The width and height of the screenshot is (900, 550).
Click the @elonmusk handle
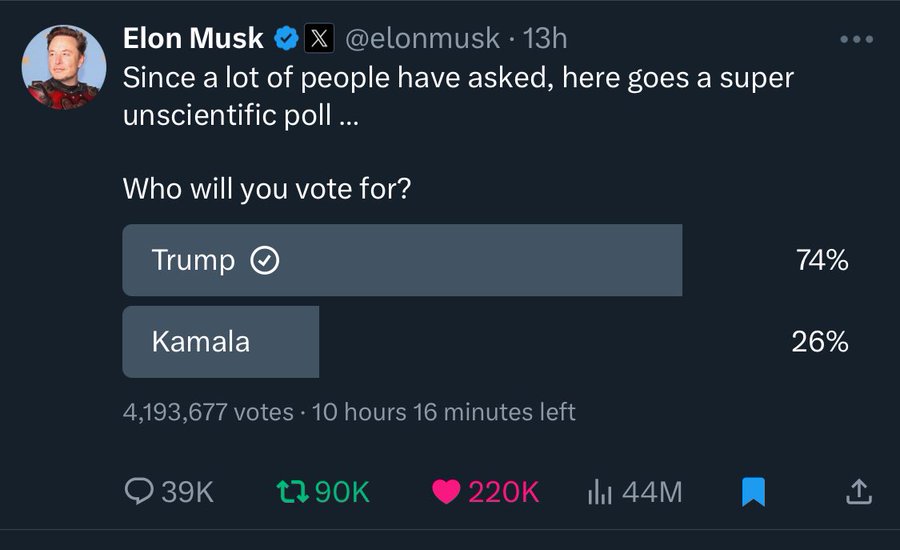(x=422, y=39)
